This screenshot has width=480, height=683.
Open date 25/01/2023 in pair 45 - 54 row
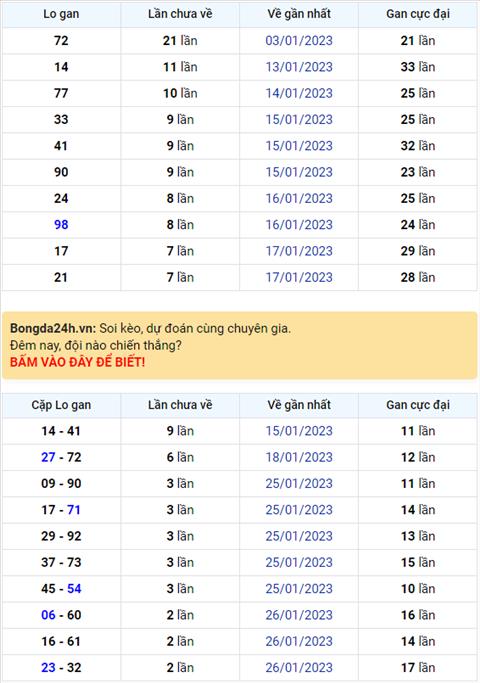point(299,588)
